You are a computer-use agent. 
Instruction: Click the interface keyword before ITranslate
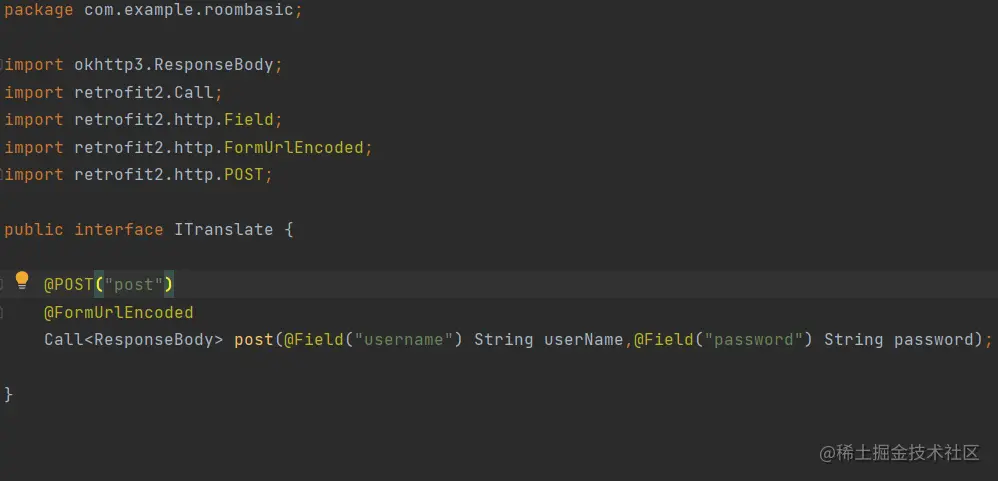[118, 229]
